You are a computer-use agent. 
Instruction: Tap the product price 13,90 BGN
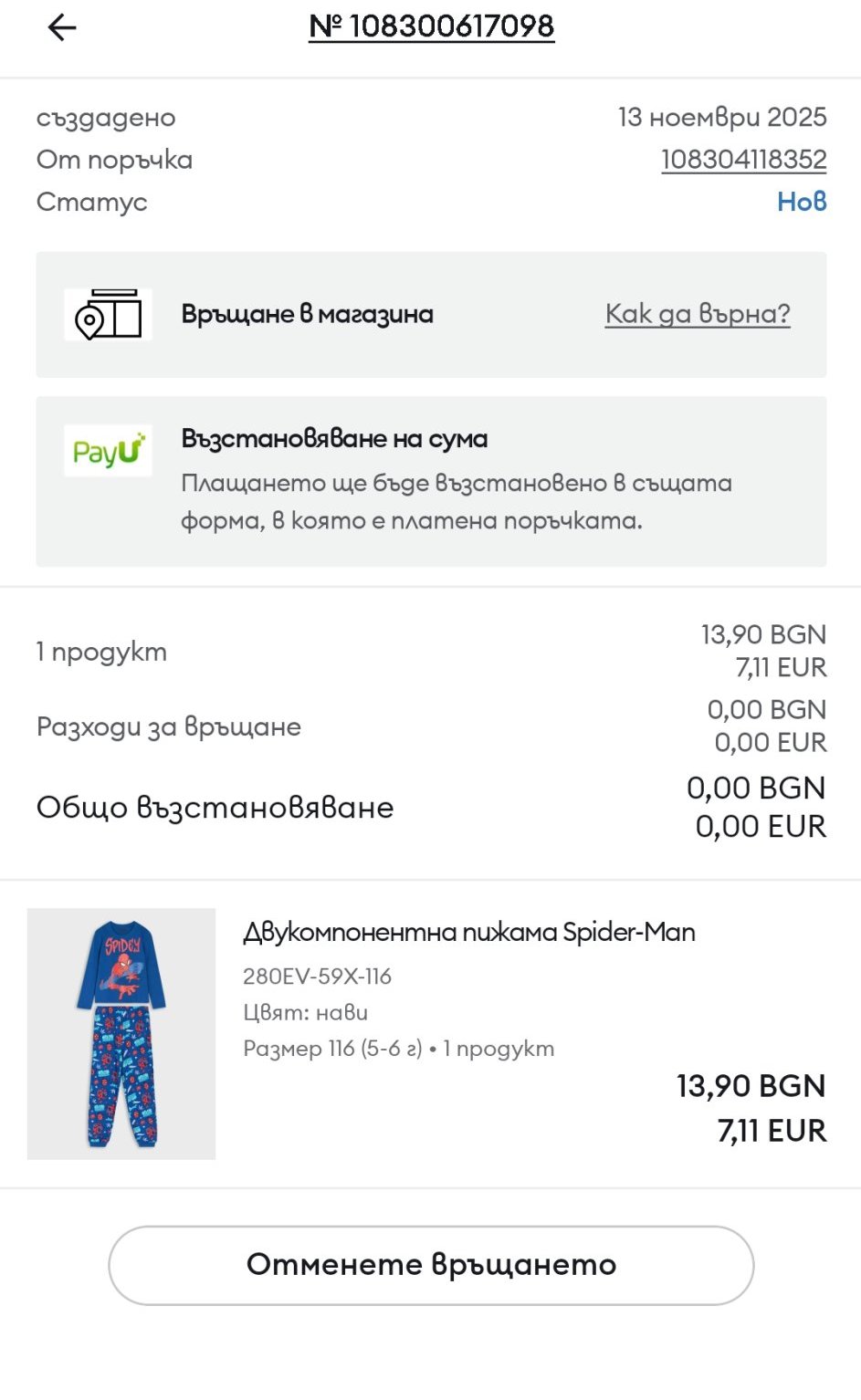click(x=751, y=1086)
